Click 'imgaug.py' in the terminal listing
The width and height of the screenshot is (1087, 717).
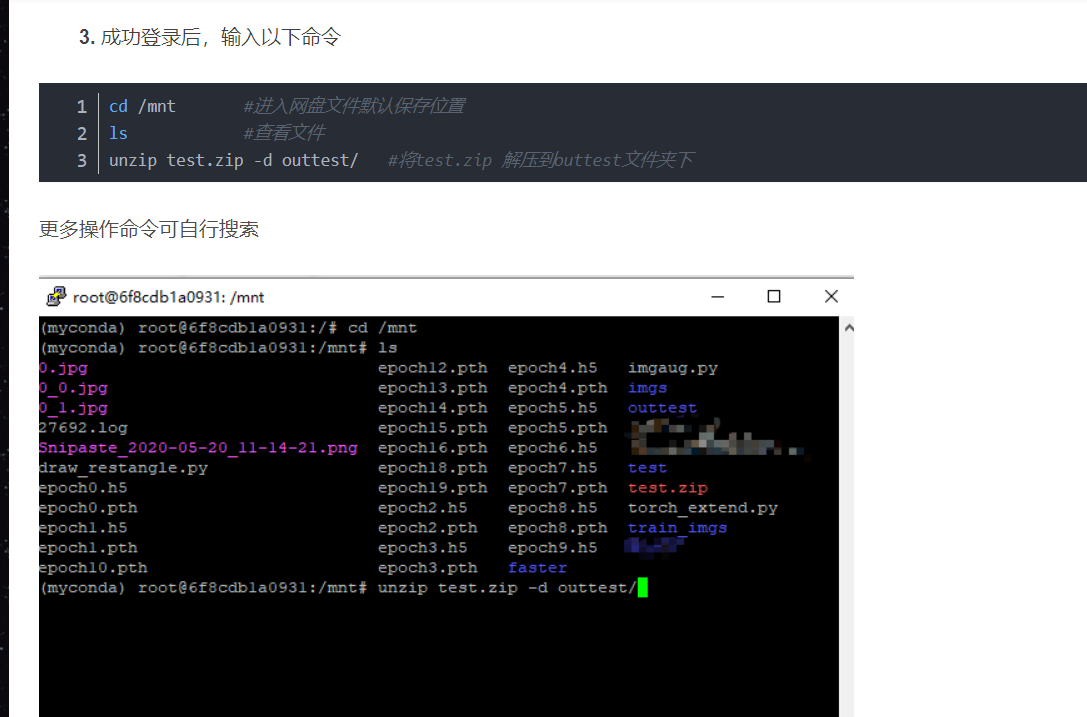672,368
